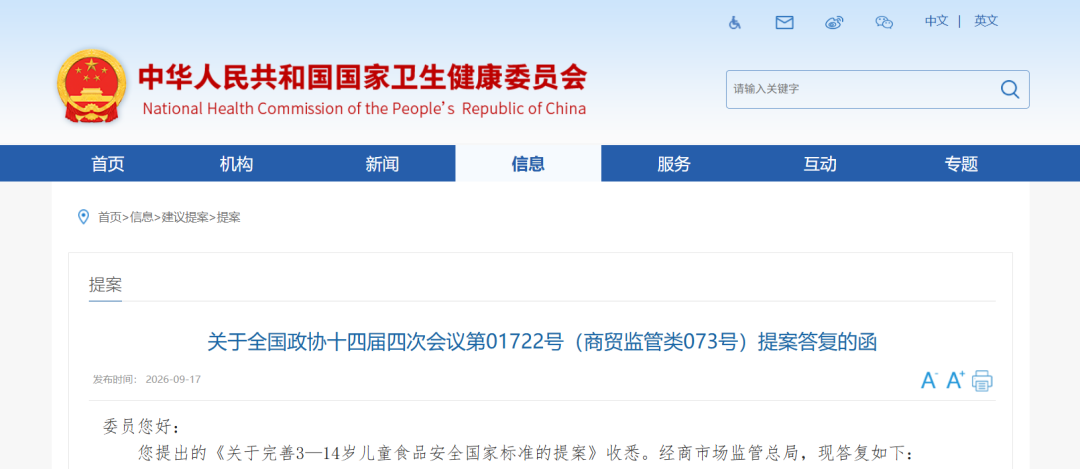Open the accessibility wheelchair icon
This screenshot has width=1080, height=469.
[x=735, y=23]
